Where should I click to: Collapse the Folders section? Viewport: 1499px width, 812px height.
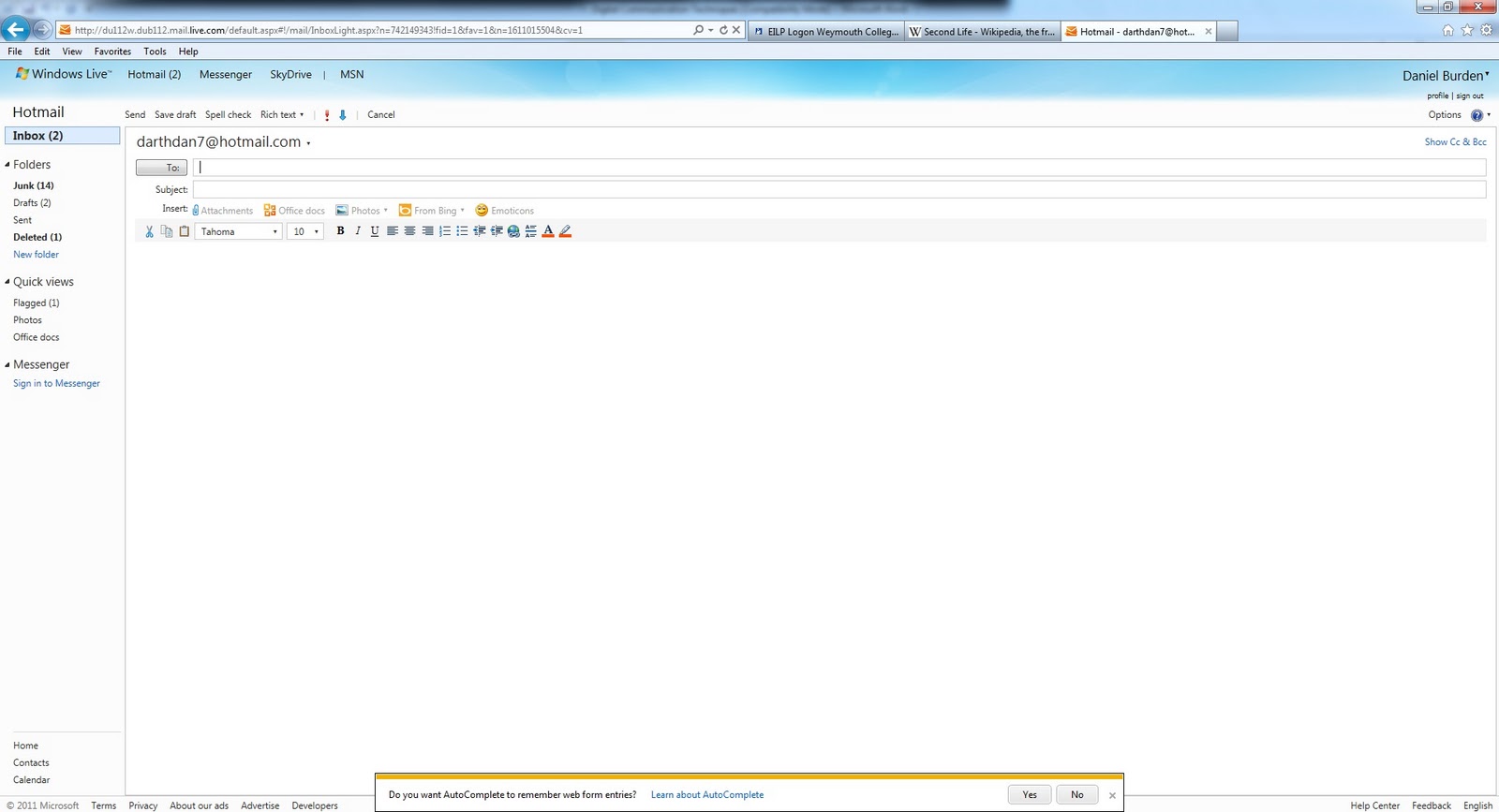click(x=7, y=165)
